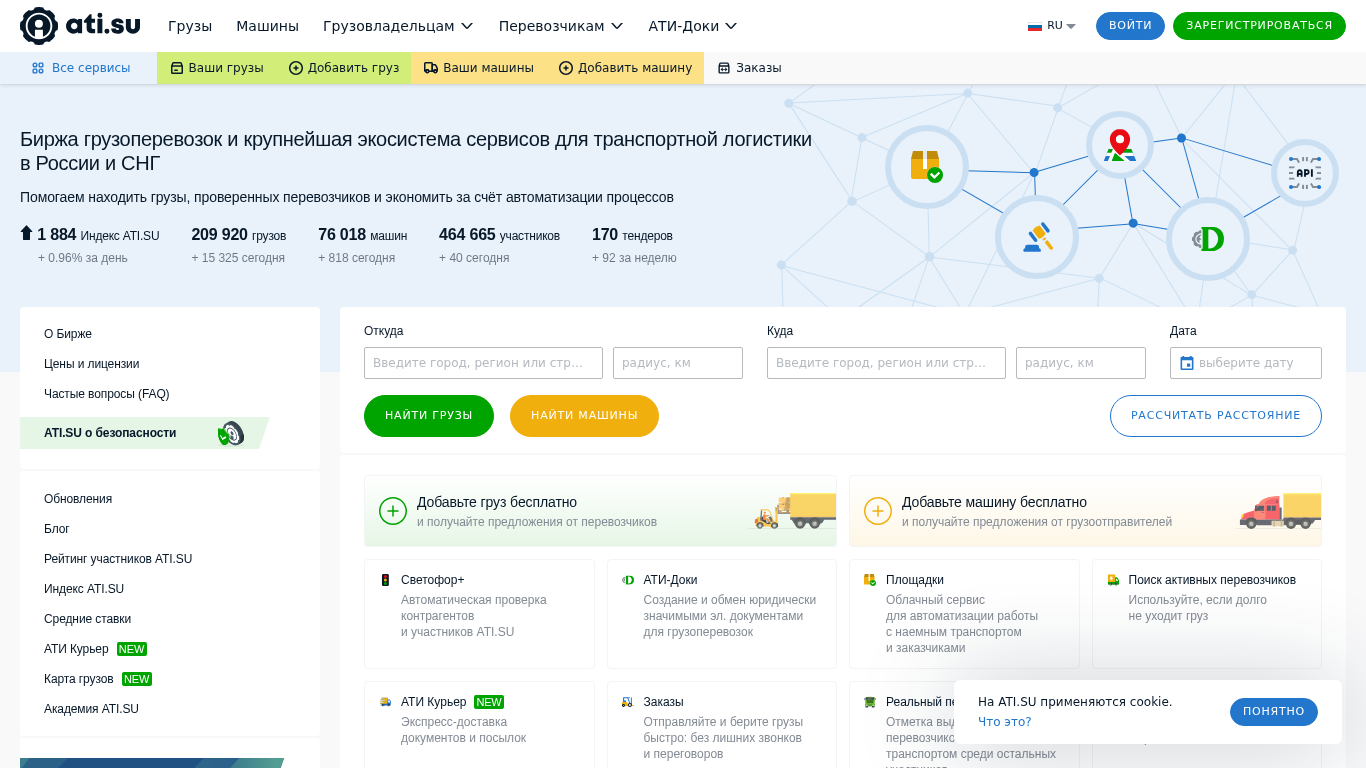The height and width of the screenshot is (768, 1366).
Task: Click the Russian flag icon
Action: [x=1035, y=26]
